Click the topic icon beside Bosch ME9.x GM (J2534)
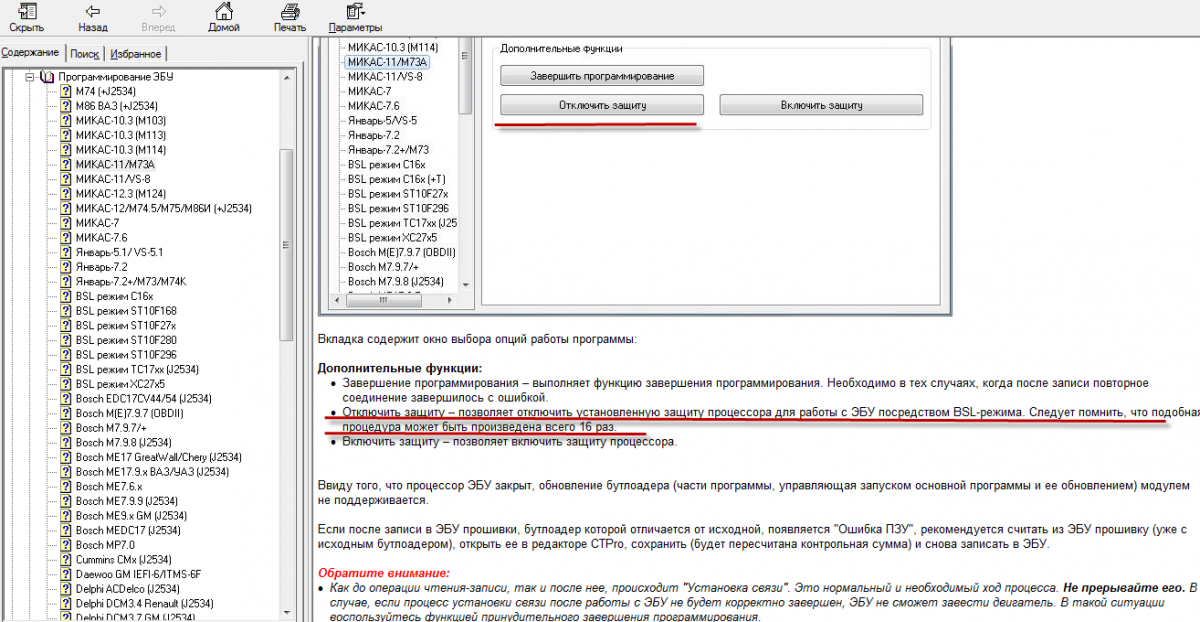The image size is (1200, 622). point(66,516)
